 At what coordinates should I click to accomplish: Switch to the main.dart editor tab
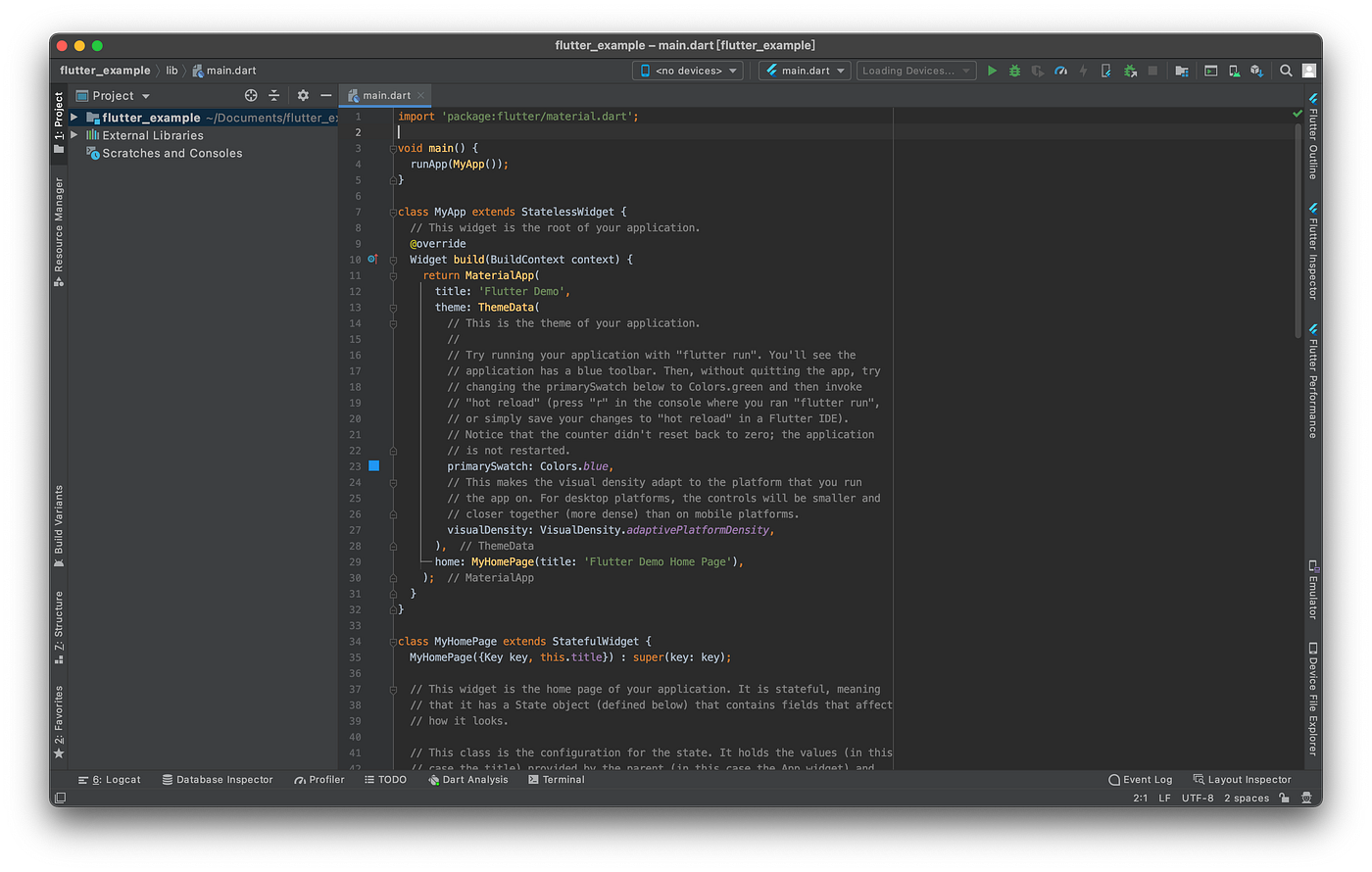tap(386, 96)
